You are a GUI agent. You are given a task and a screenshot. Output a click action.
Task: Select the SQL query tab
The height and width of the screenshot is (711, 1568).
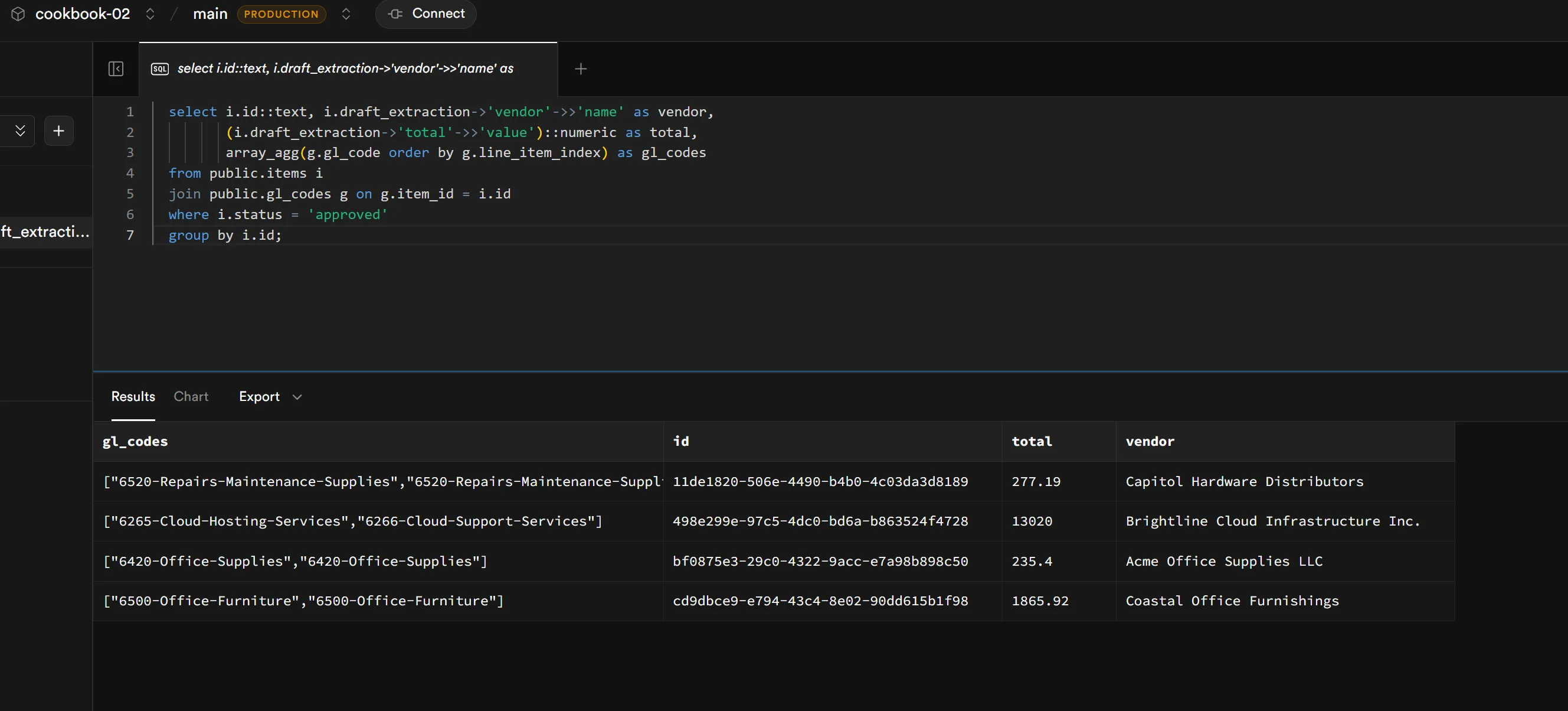coord(348,69)
